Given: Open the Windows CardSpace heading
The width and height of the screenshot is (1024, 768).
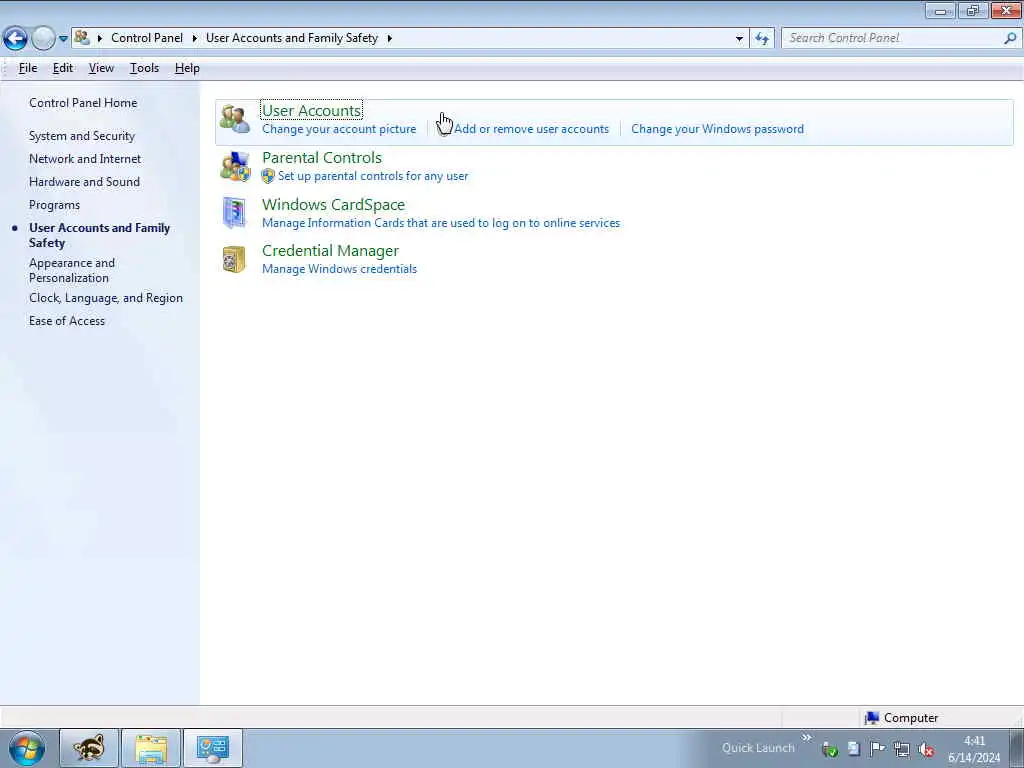Looking at the screenshot, I should (x=333, y=204).
